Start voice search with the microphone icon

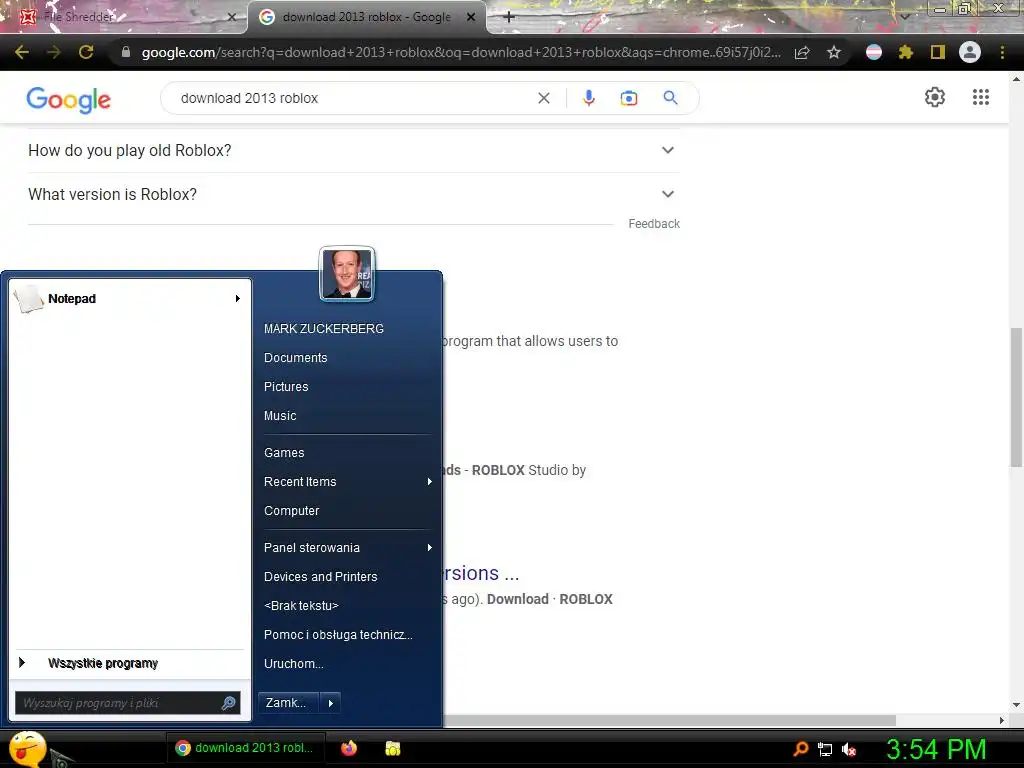(x=588, y=98)
